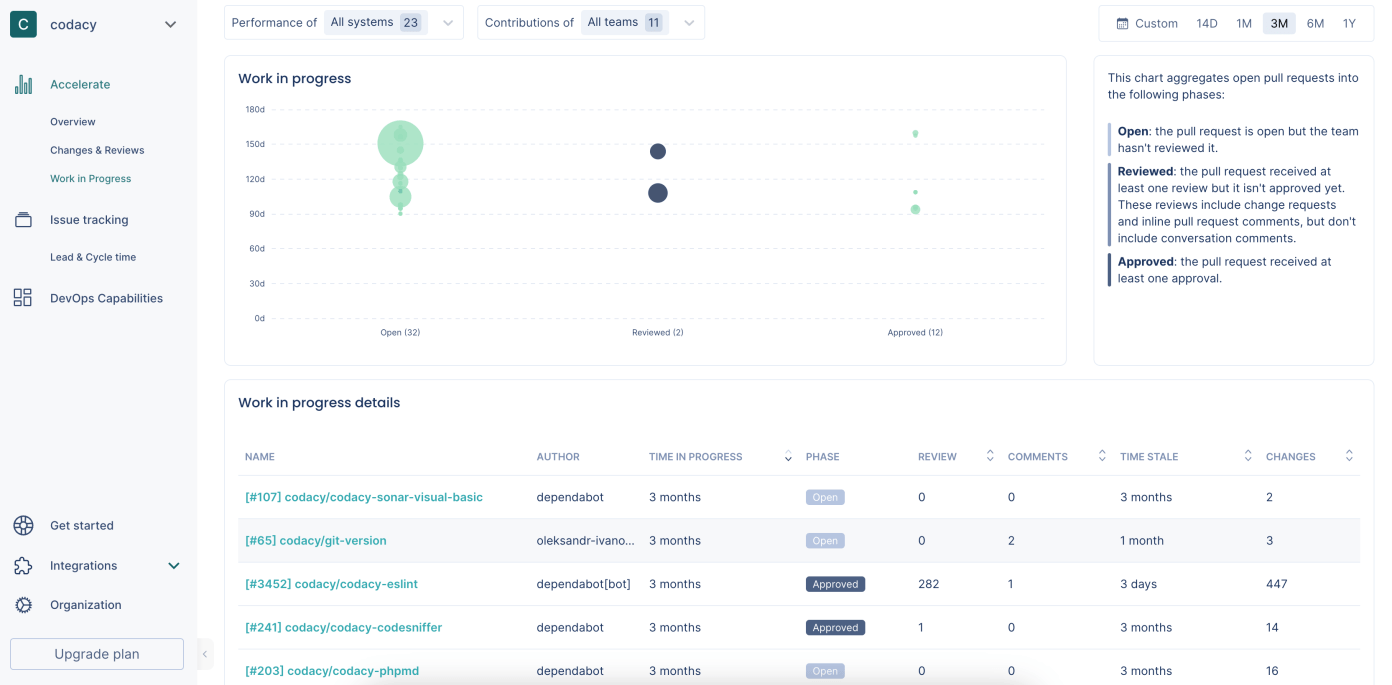Click the Organization gear icon
The width and height of the screenshot is (1392, 685).
click(23, 605)
